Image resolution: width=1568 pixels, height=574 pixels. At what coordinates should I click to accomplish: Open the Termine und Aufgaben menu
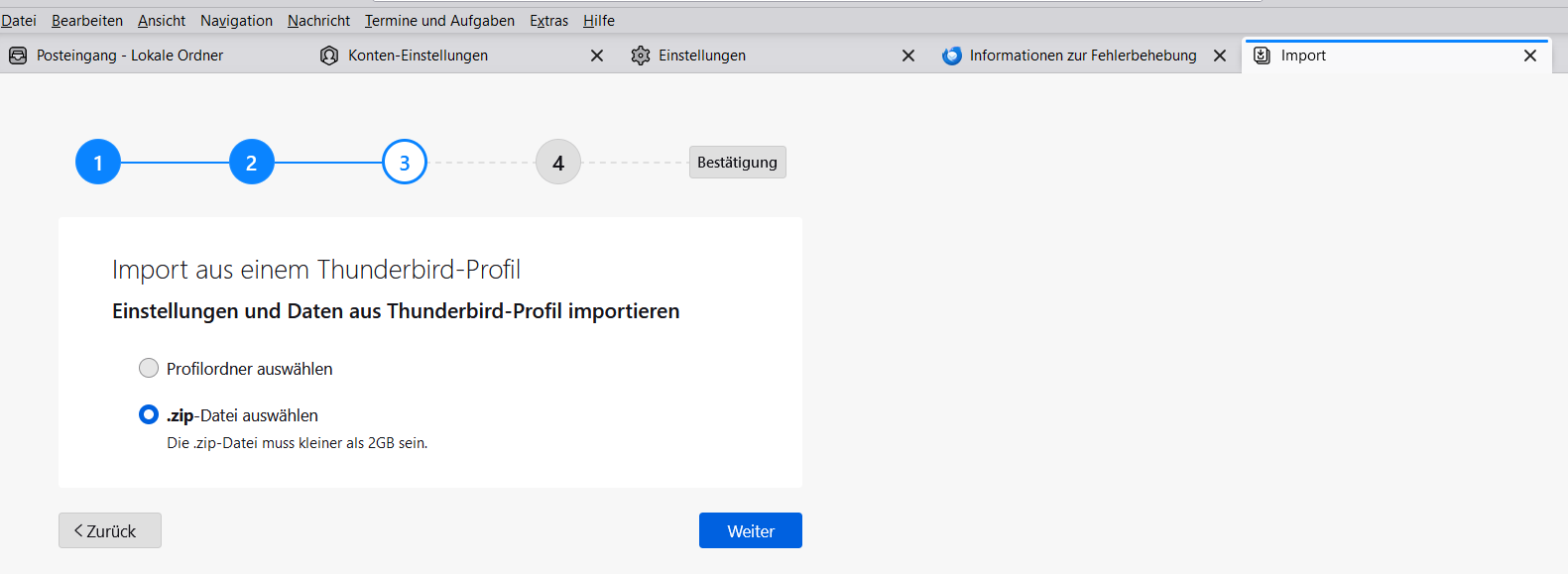pyautogui.click(x=439, y=20)
